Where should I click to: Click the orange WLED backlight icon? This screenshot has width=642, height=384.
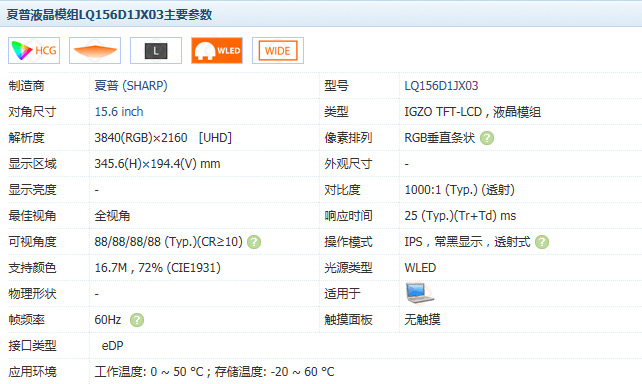pyautogui.click(x=217, y=50)
